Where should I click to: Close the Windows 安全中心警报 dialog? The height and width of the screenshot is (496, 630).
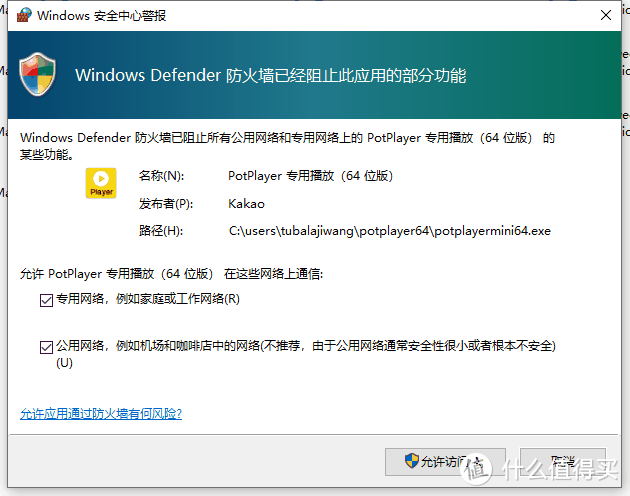(606, 15)
